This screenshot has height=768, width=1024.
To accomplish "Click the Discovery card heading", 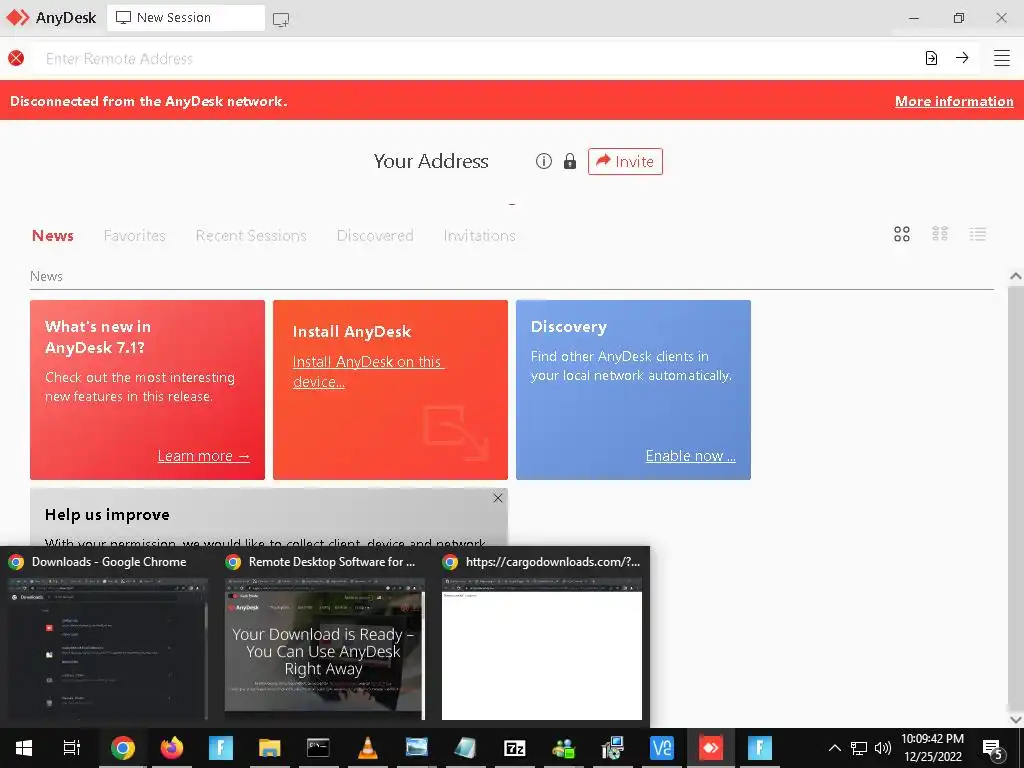I will (x=569, y=327).
